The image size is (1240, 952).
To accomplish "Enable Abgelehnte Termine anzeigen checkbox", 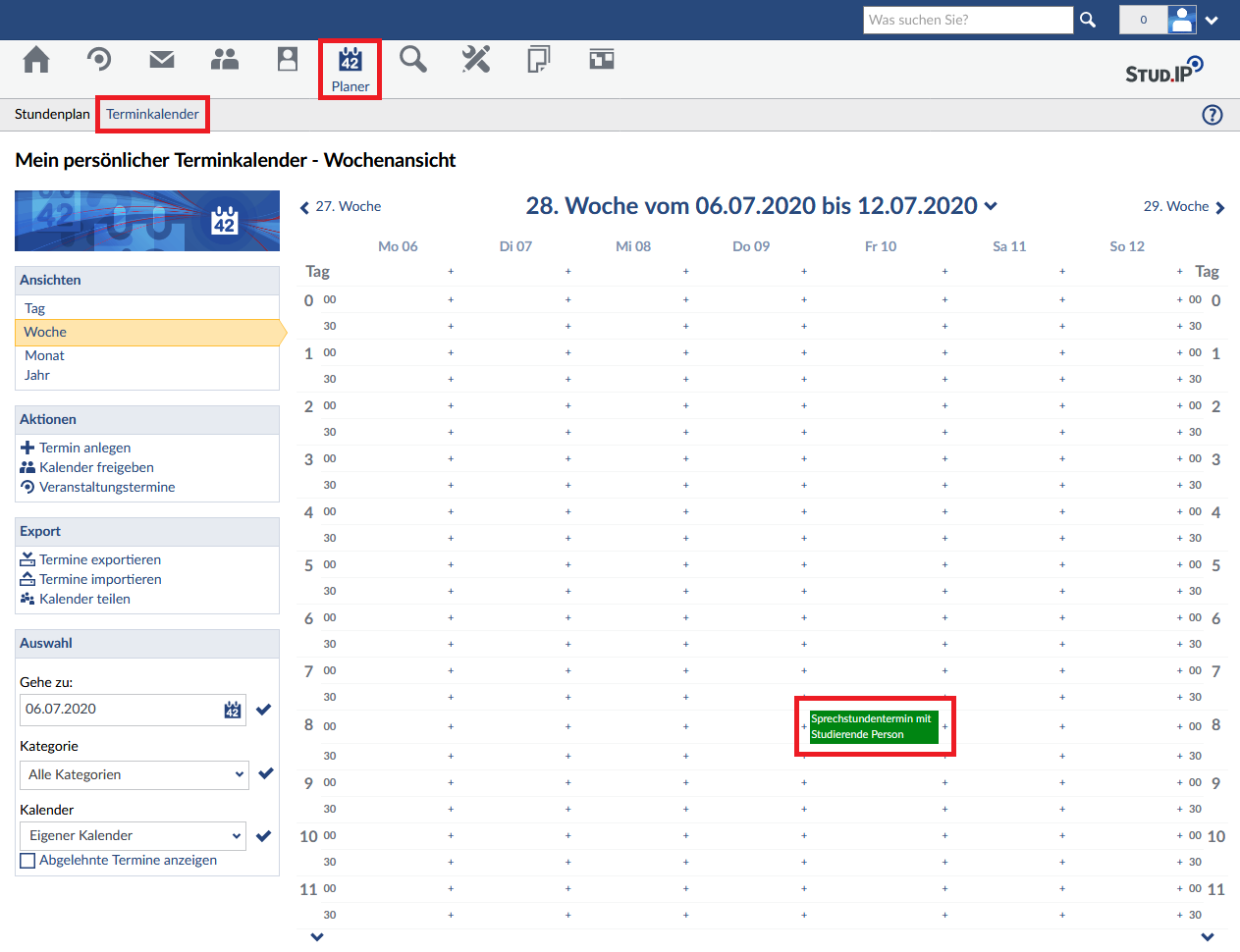I will [x=27, y=861].
